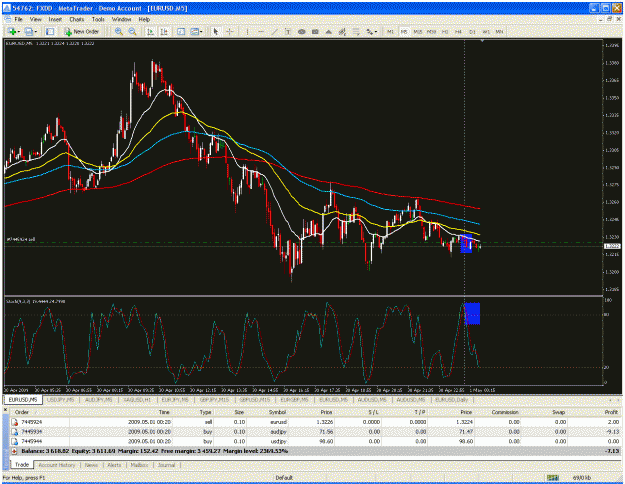Open the Tools menu
625x484 pixels.
click(x=98, y=19)
